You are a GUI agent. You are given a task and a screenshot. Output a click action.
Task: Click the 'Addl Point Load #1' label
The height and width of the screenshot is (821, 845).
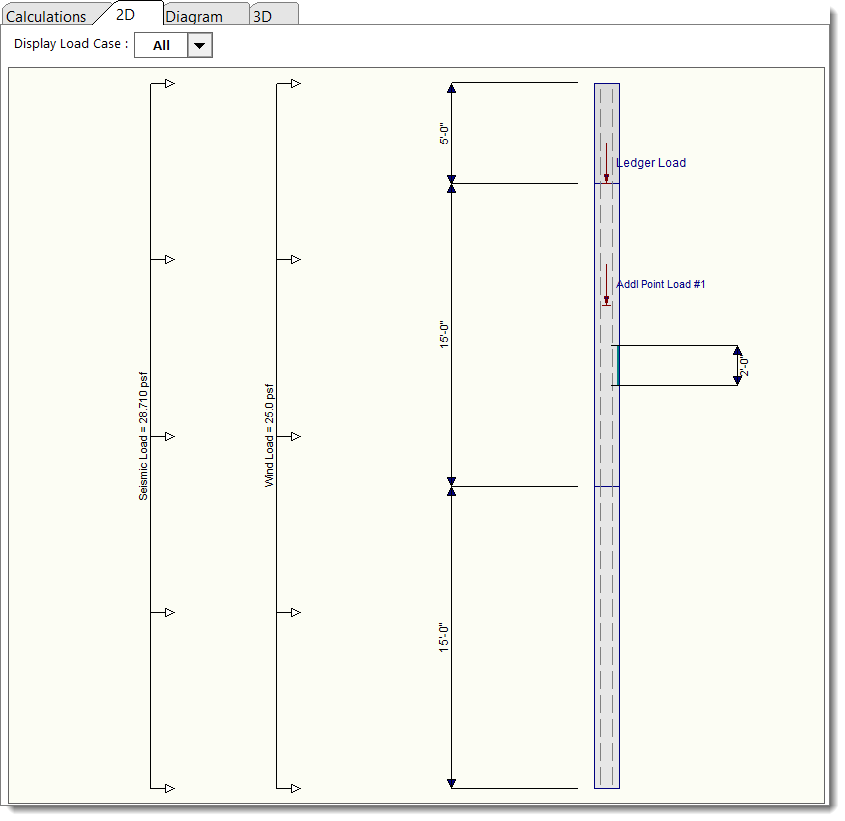[x=661, y=285]
